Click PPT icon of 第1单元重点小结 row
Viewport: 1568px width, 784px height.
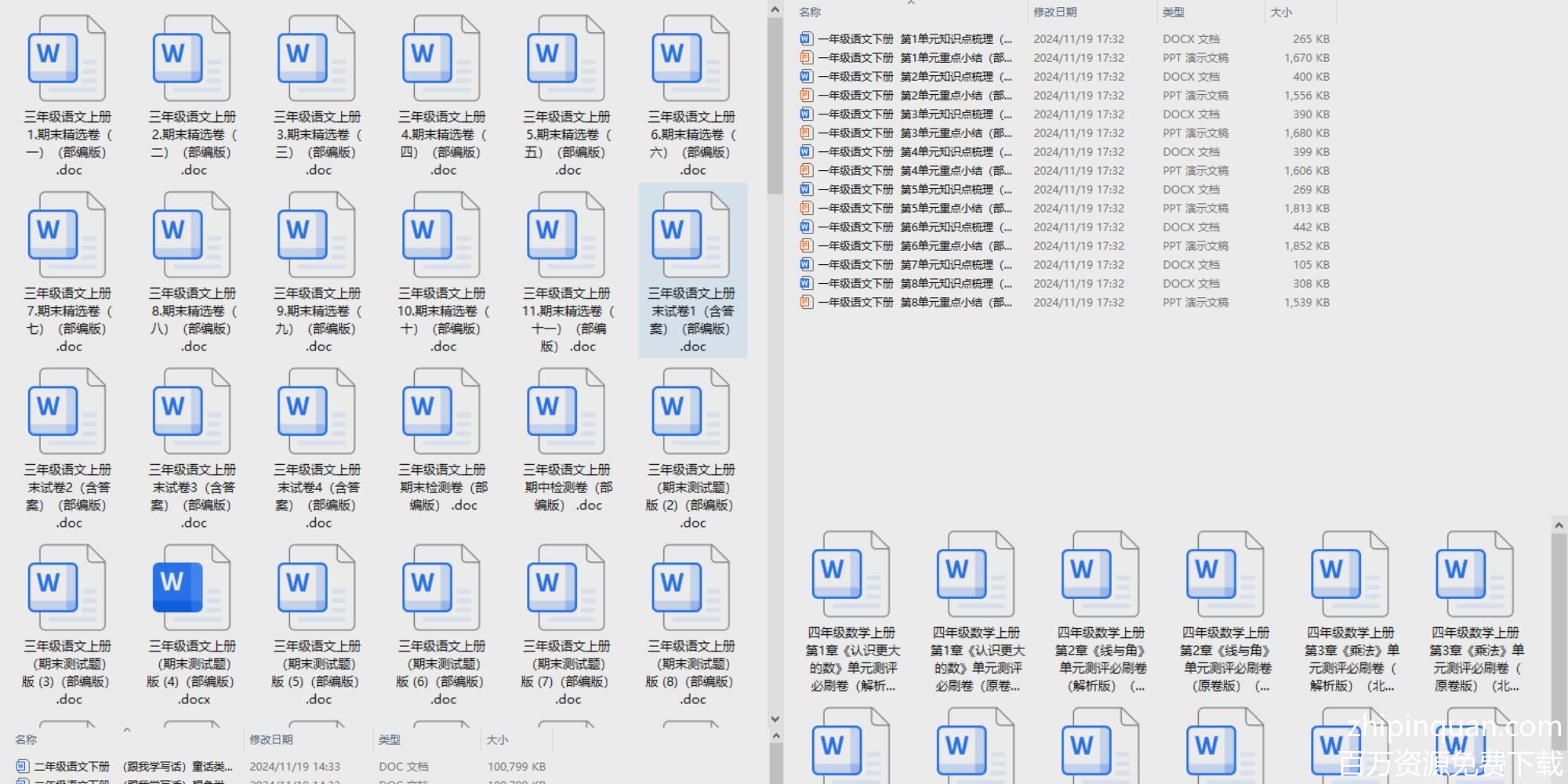[x=805, y=57]
